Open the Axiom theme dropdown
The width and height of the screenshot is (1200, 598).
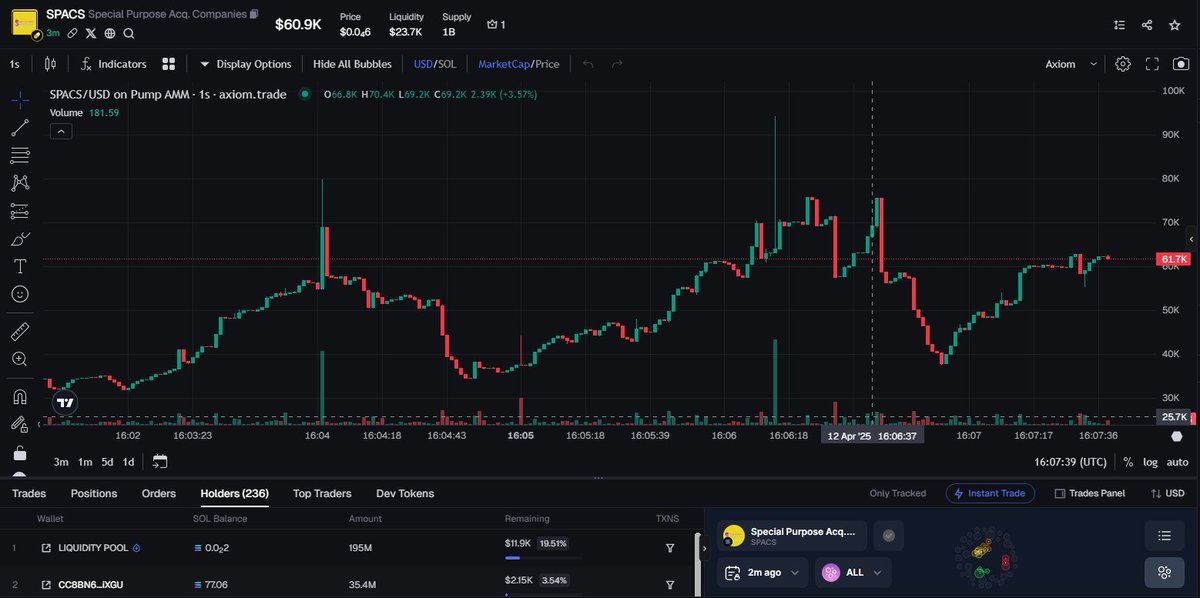(1071, 64)
